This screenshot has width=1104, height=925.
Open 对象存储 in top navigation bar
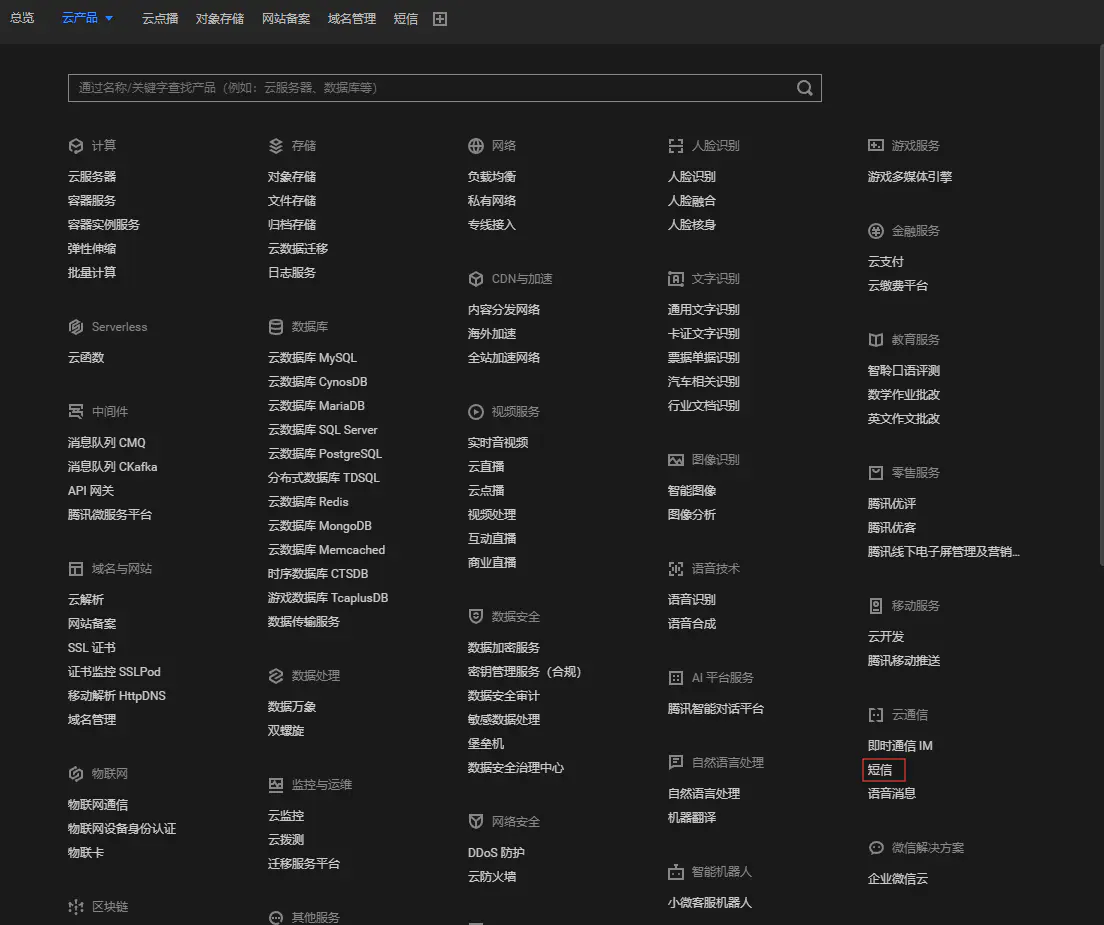pos(220,19)
